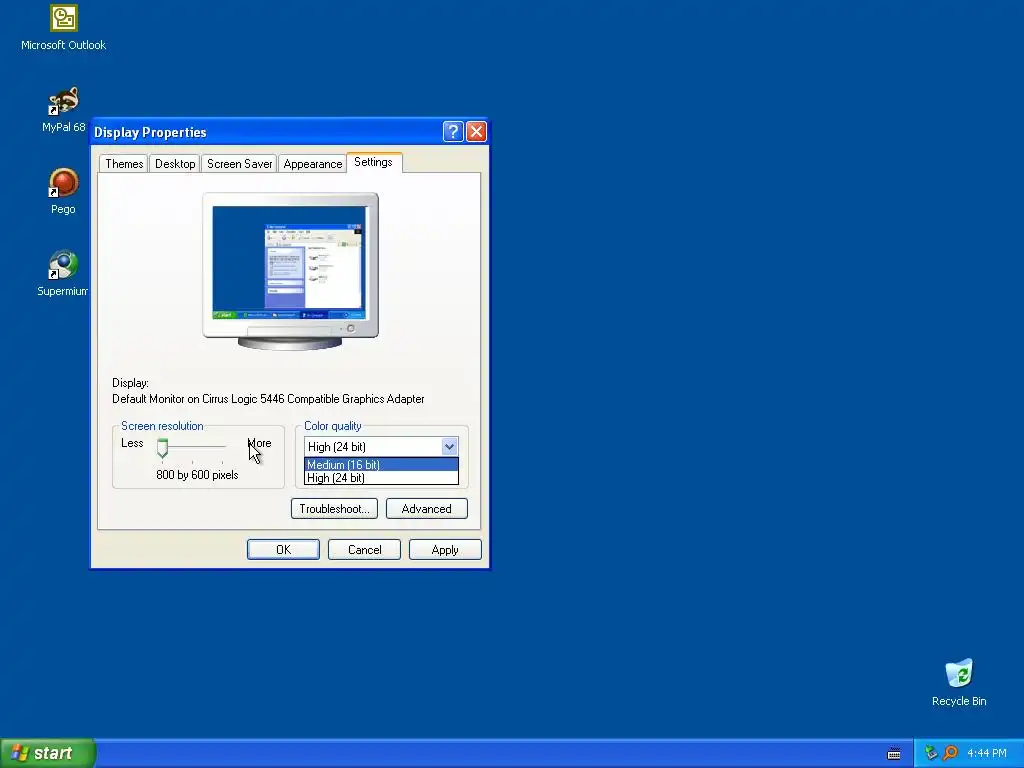Open the Microsoft Outlook desktop icon
Image resolution: width=1024 pixels, height=768 pixels.
pyautogui.click(x=63, y=27)
